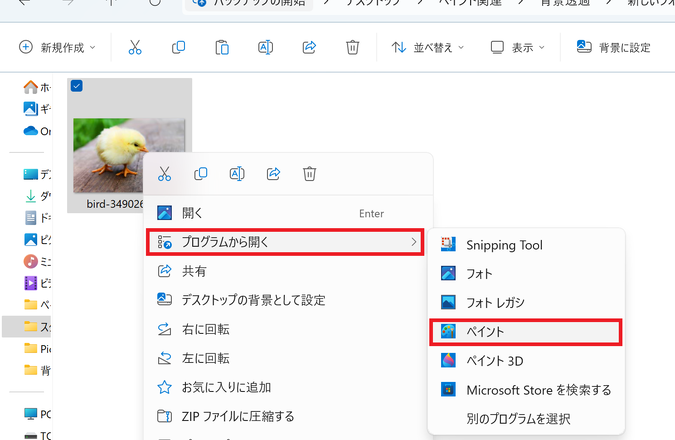The height and width of the screenshot is (440, 675).
Task: Open 新規作成 dropdown
Action: pyautogui.click(x=57, y=47)
